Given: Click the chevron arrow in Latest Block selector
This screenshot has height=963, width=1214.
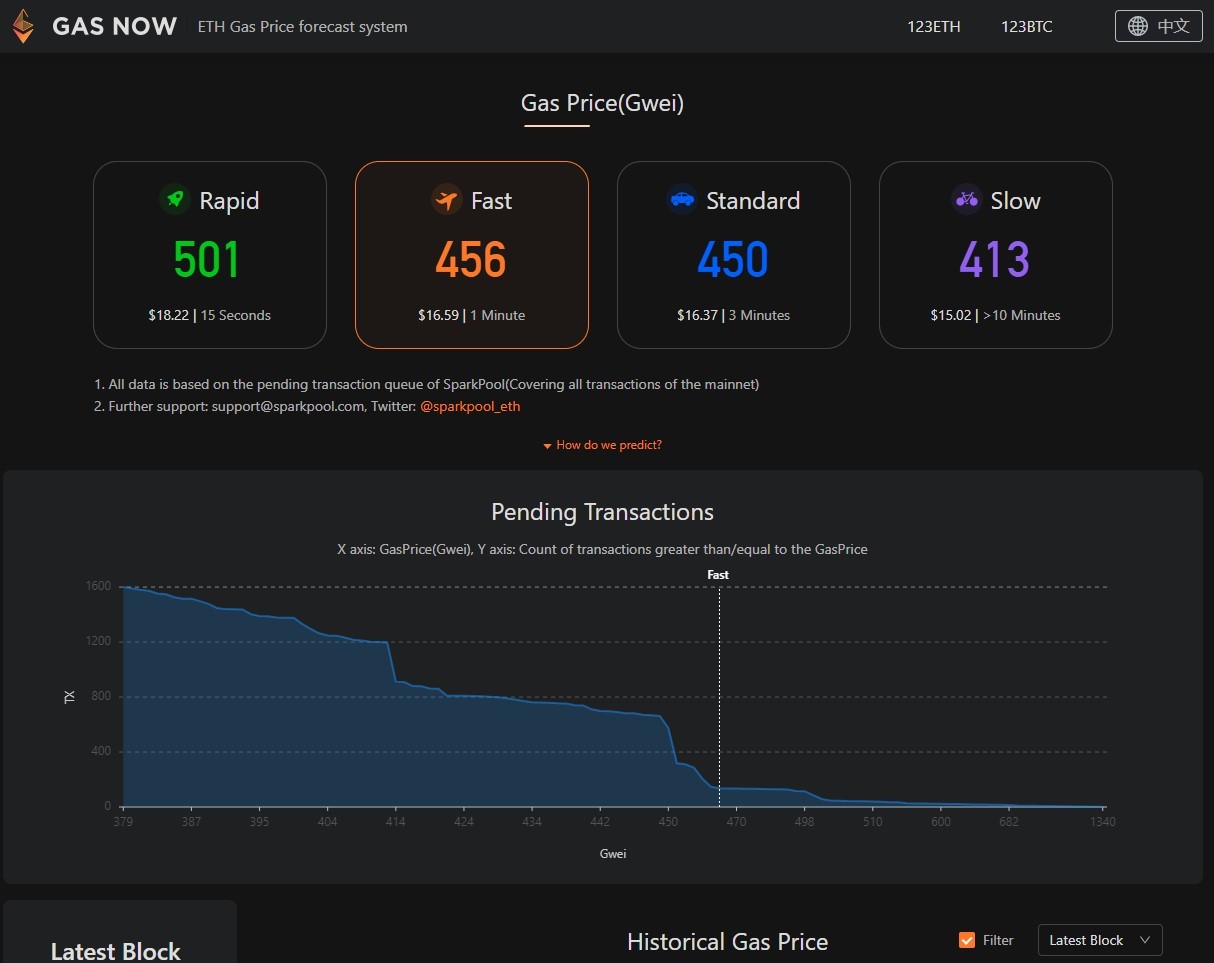Looking at the screenshot, I should tap(1145, 940).
